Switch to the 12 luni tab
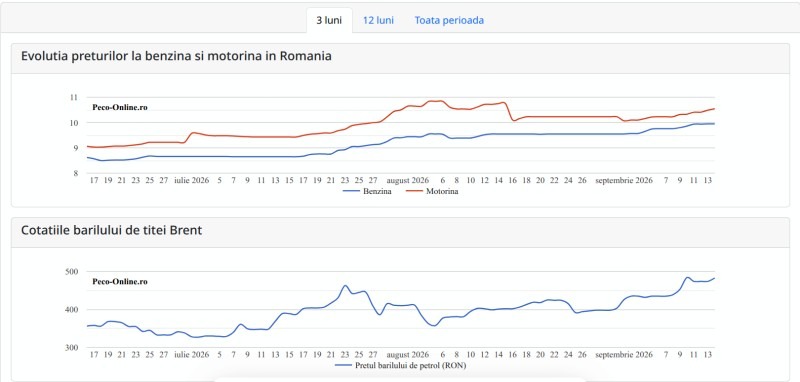The width and height of the screenshot is (800, 382). (x=378, y=20)
